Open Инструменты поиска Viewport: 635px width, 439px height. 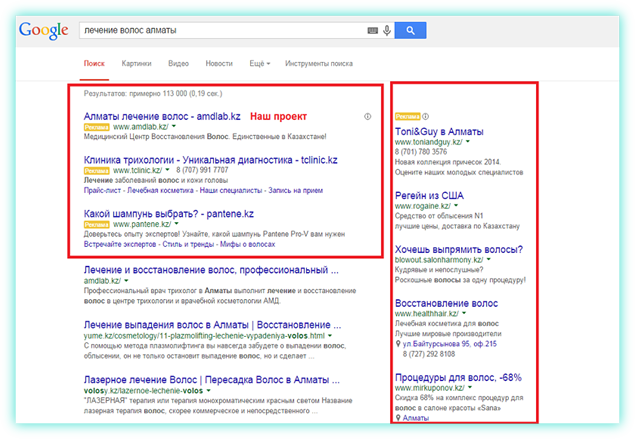click(319, 64)
